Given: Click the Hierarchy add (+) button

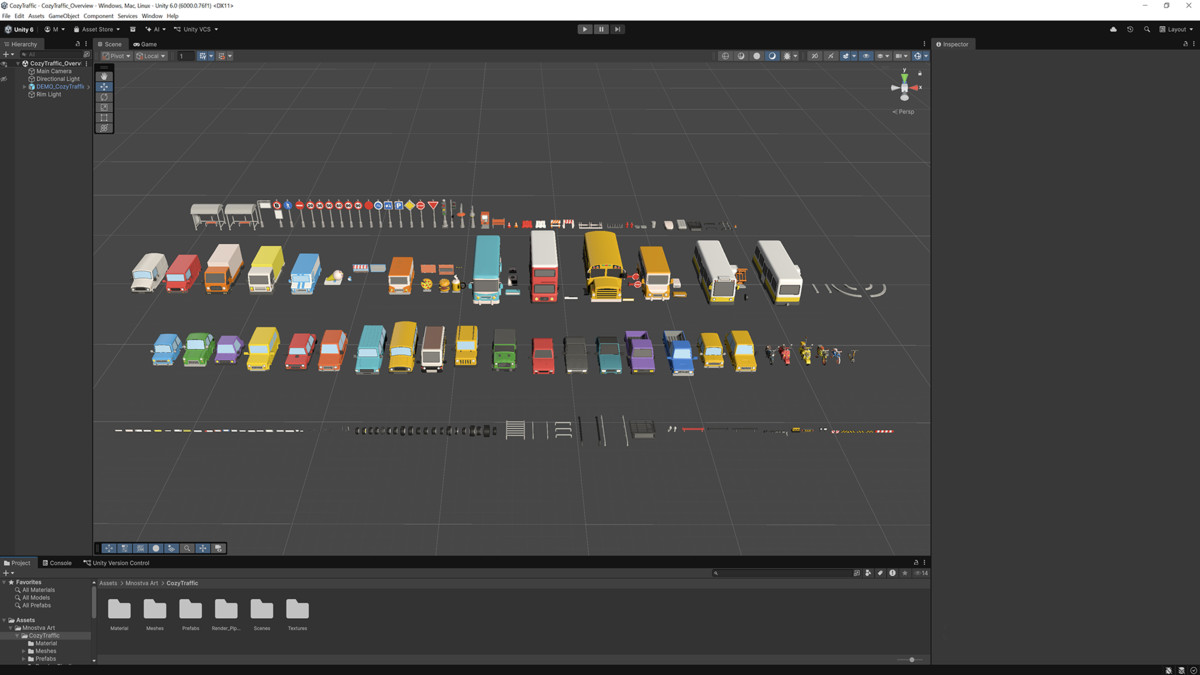Looking at the screenshot, I should 6,55.
